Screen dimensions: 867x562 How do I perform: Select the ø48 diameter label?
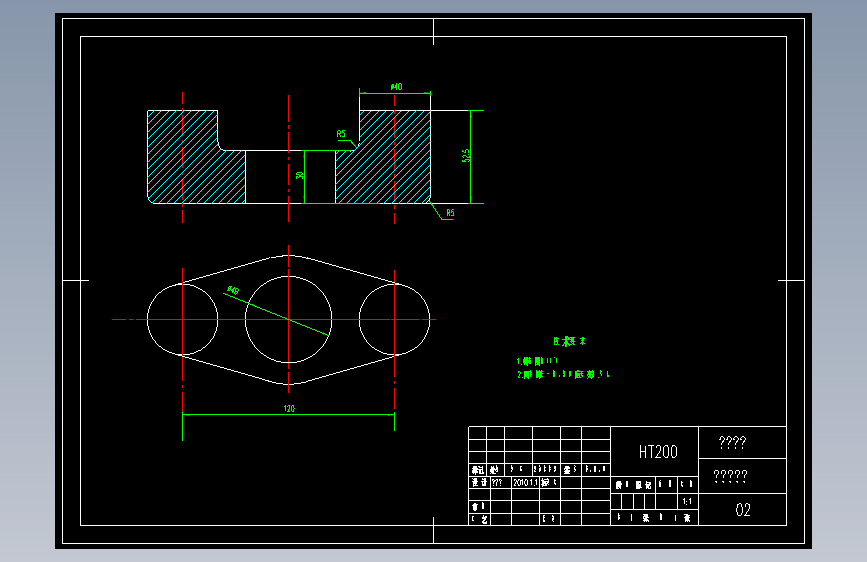pyautogui.click(x=233, y=290)
